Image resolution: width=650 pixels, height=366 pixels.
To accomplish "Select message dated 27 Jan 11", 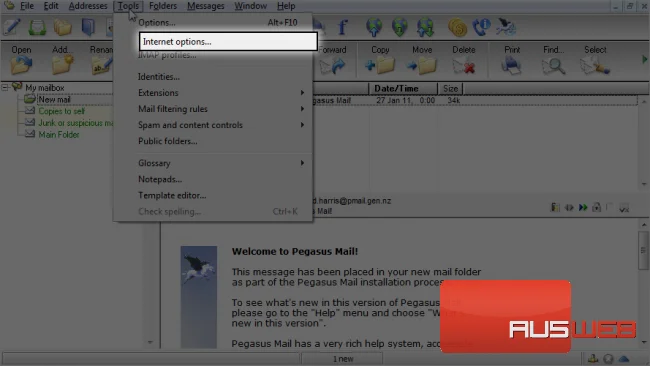I will coord(475,100).
